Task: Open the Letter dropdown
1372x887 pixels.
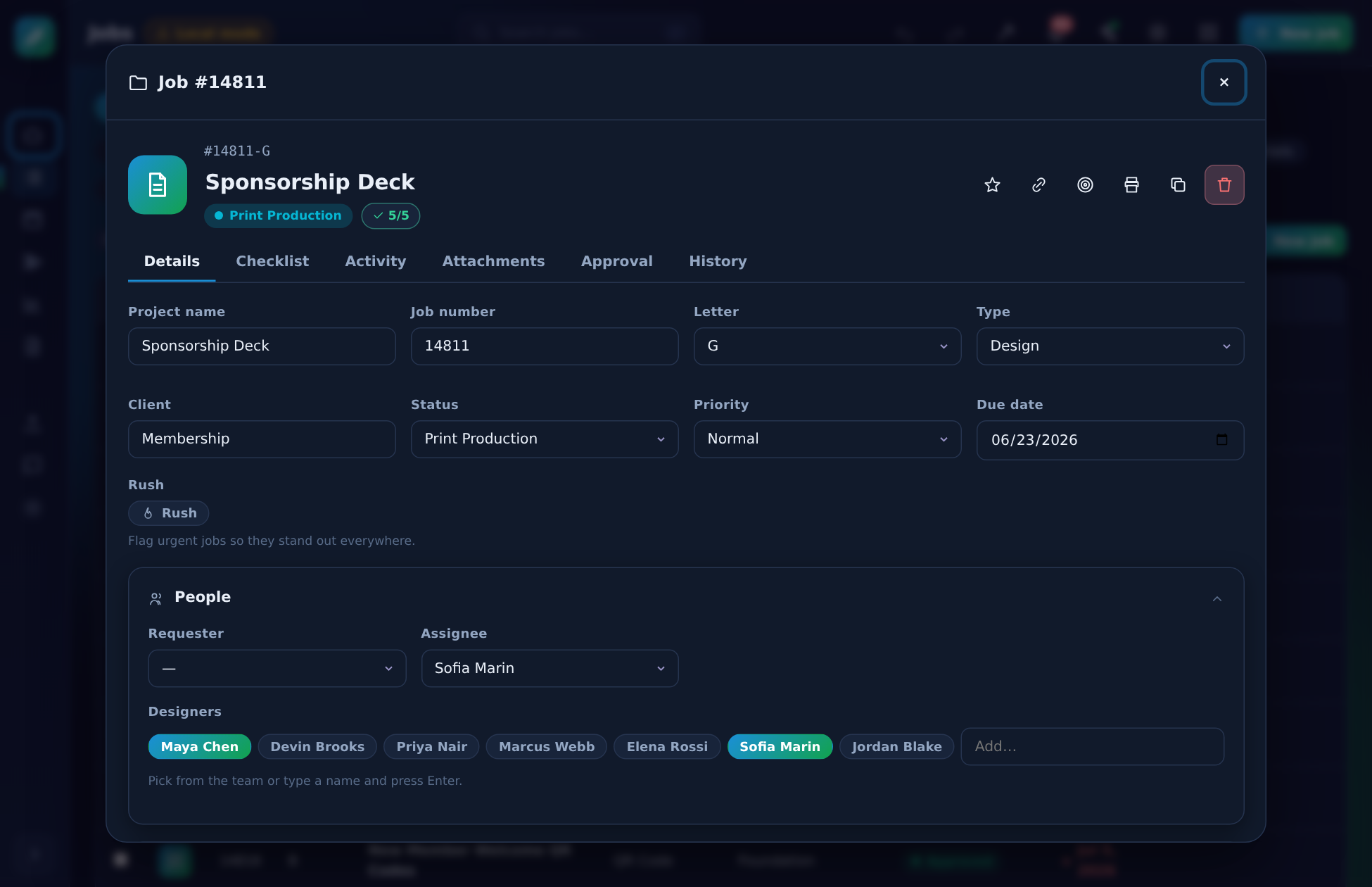Action: [x=827, y=346]
